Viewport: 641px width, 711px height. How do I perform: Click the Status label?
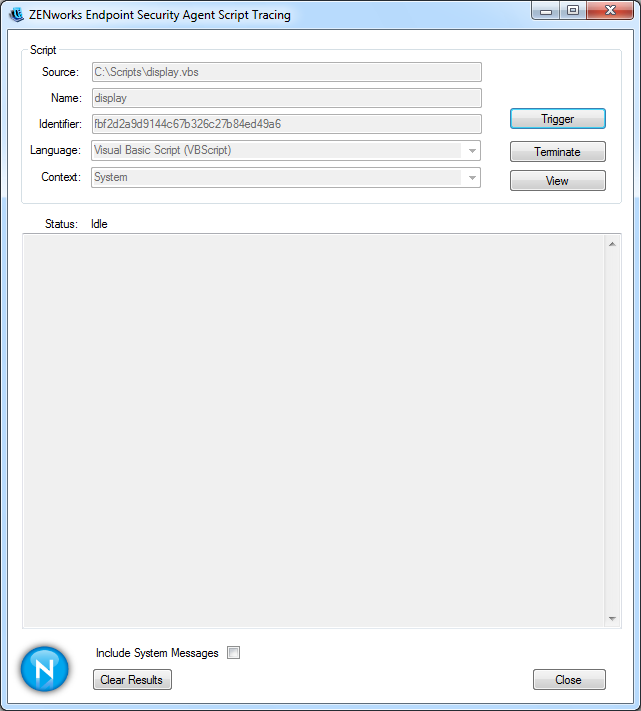tap(61, 224)
